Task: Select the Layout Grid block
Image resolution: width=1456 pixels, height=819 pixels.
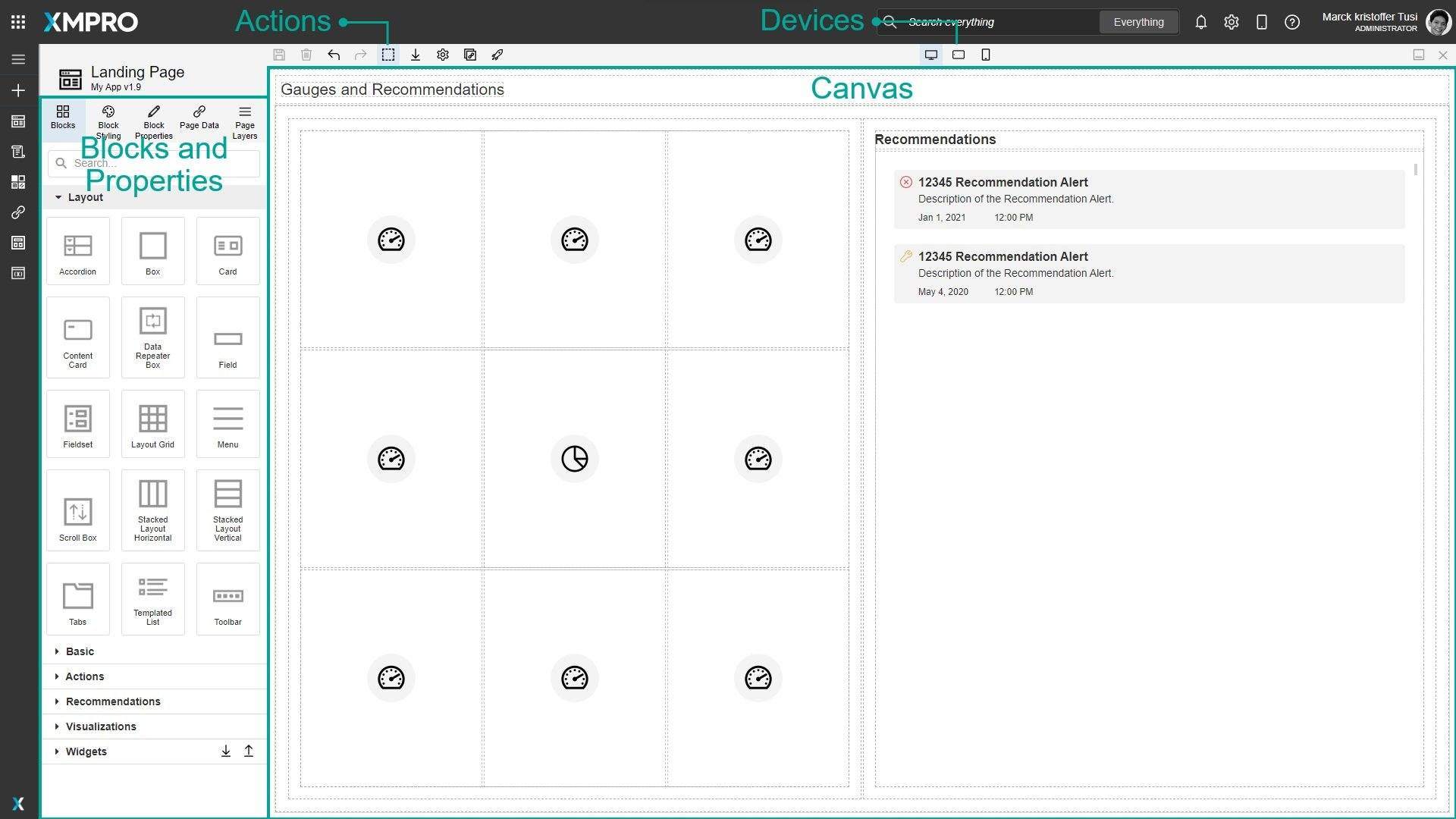Action: (x=152, y=425)
